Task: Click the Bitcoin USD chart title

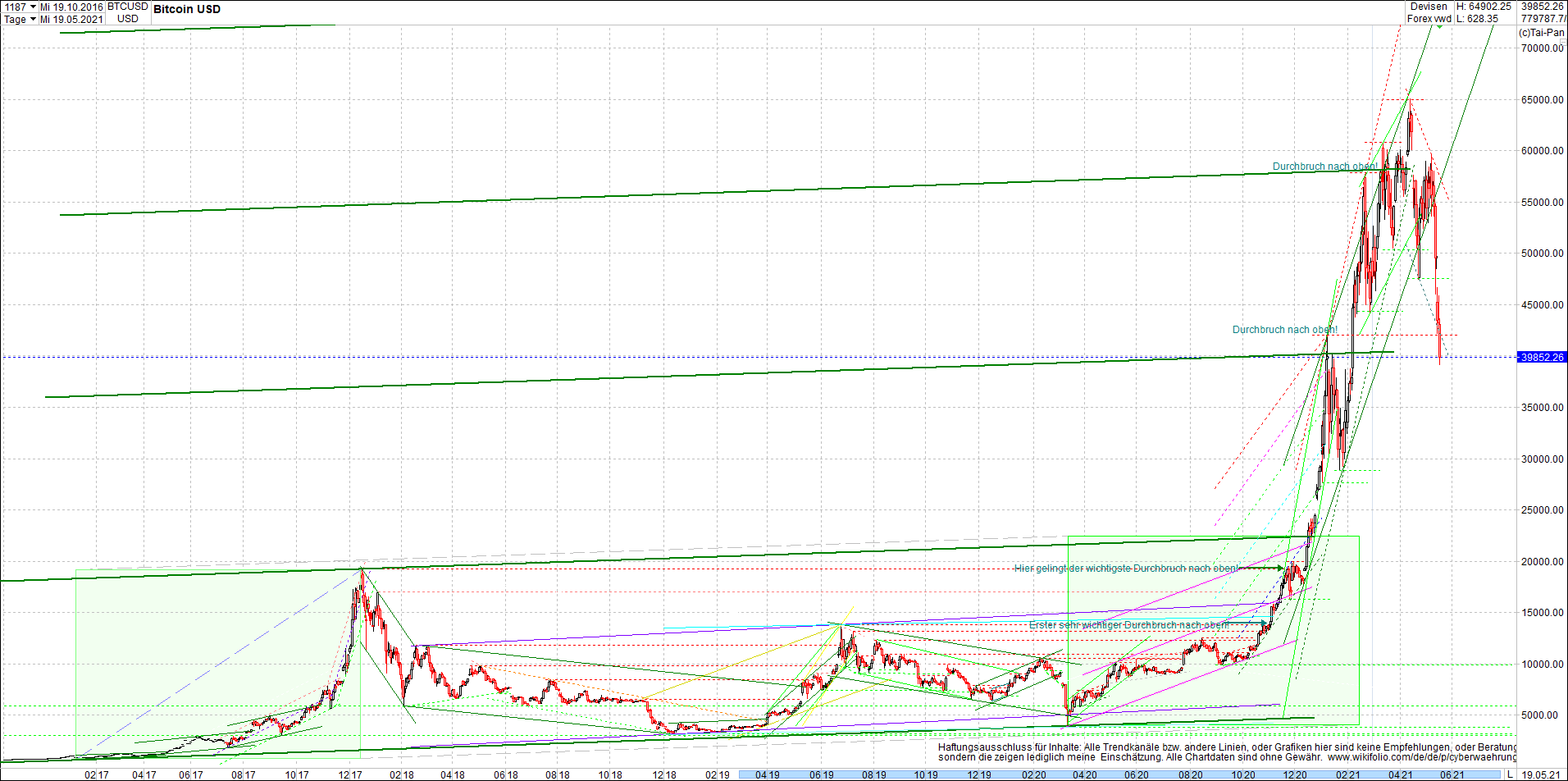Action: pyautogui.click(x=187, y=9)
